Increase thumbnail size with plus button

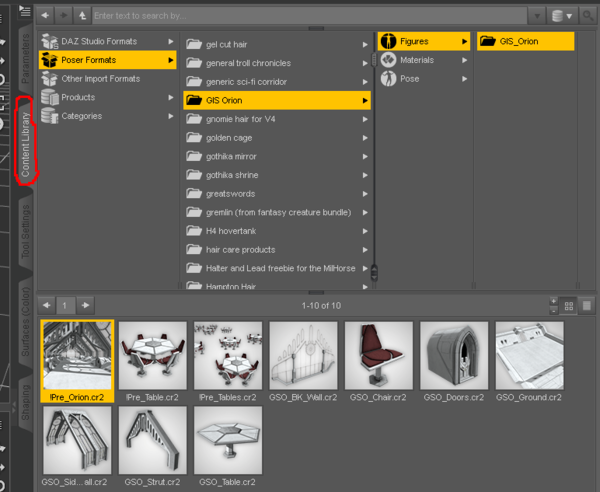[553, 301]
